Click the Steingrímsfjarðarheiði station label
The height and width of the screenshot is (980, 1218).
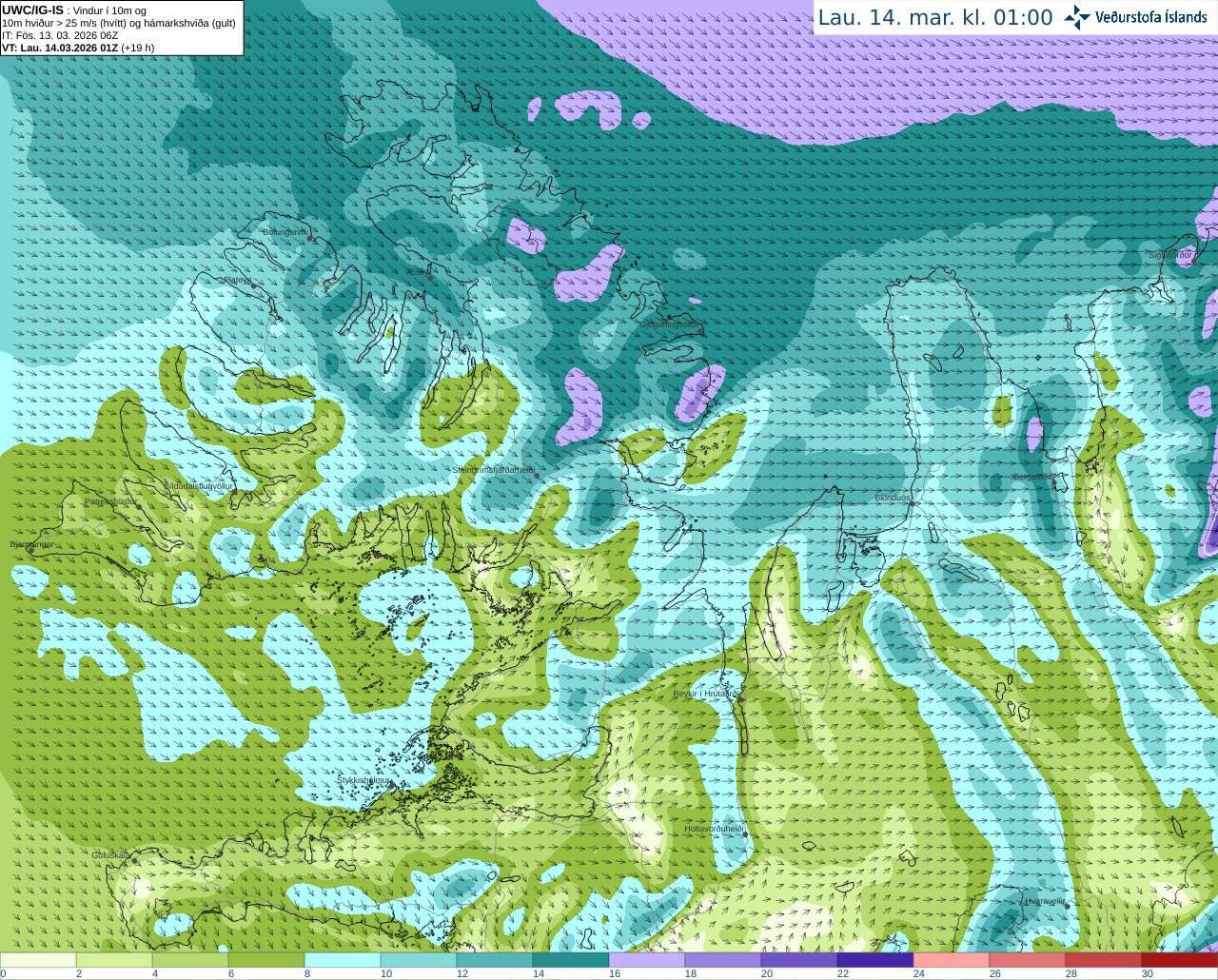[493, 470]
